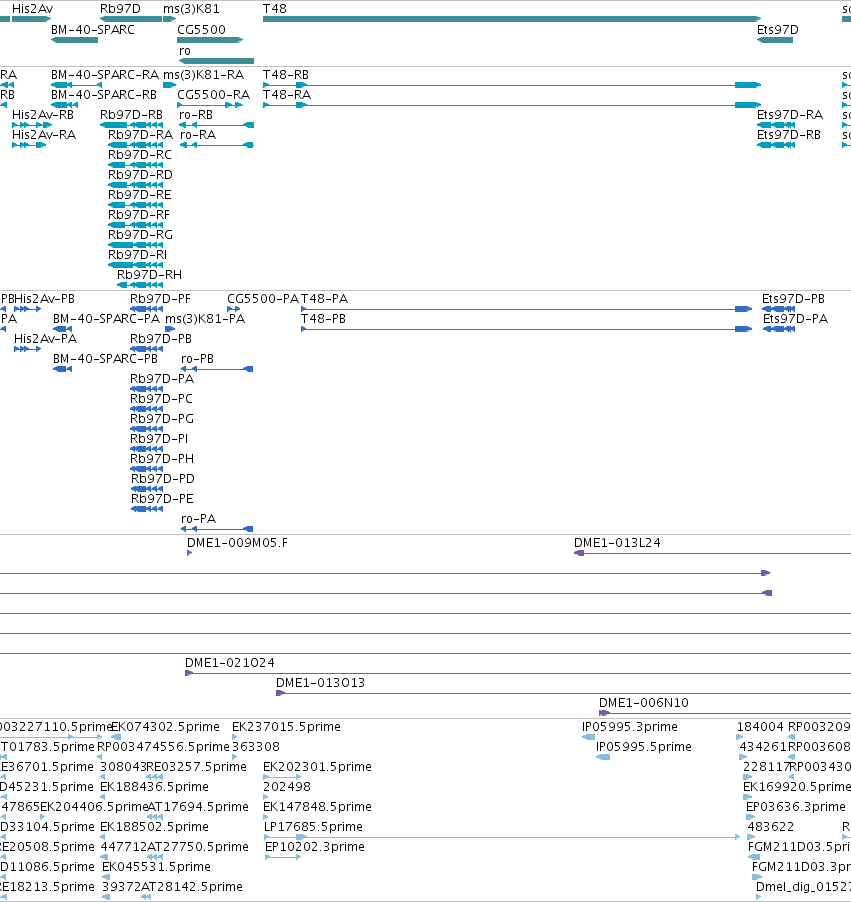Click BAC clone DME1-013O13
851x902 pixels.
click(x=320, y=683)
